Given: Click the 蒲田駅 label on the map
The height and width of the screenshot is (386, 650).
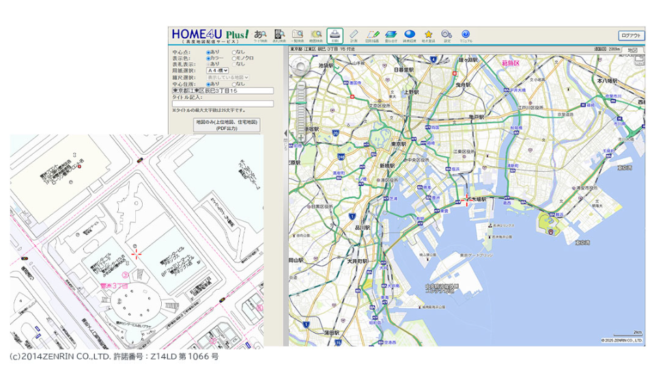Looking at the screenshot, I should tap(332, 333).
